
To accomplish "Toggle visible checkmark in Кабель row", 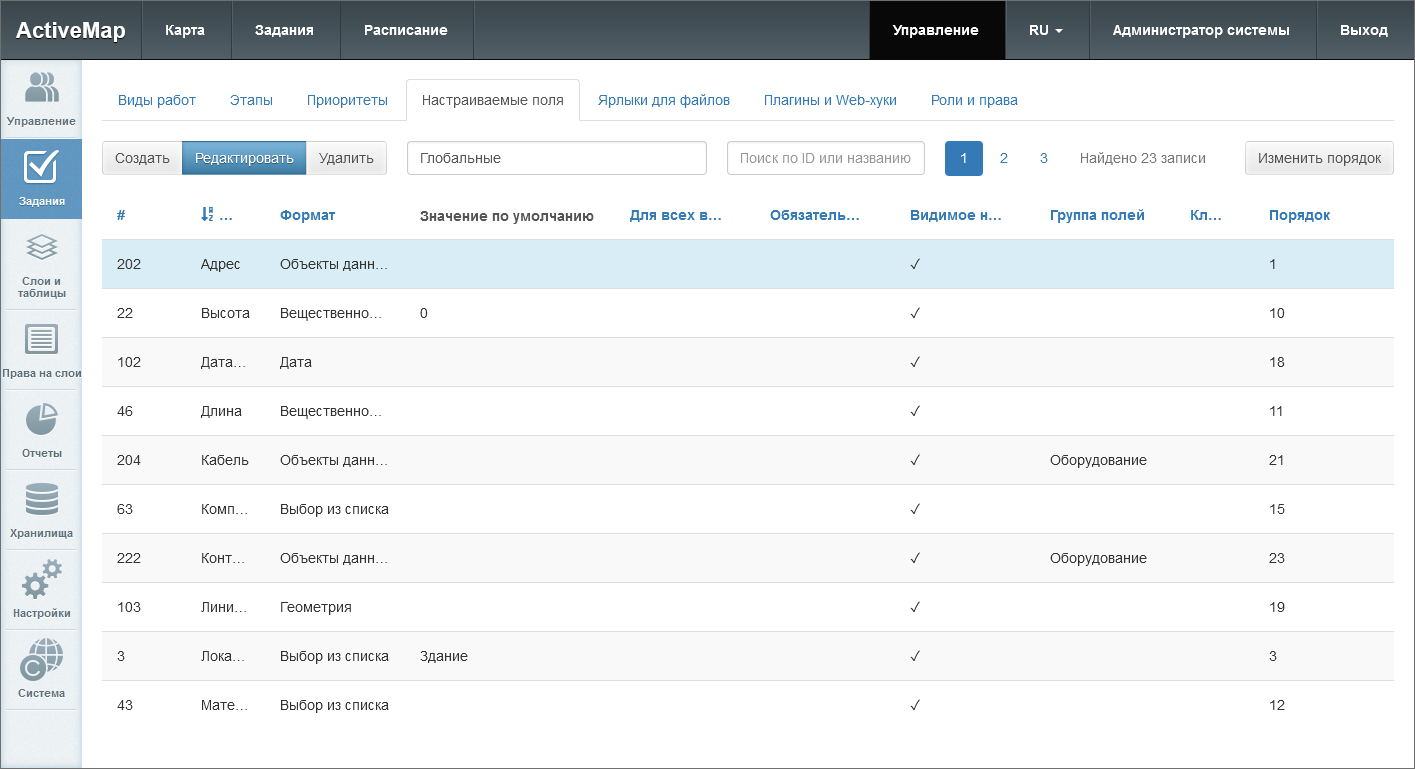I will point(915,460).
